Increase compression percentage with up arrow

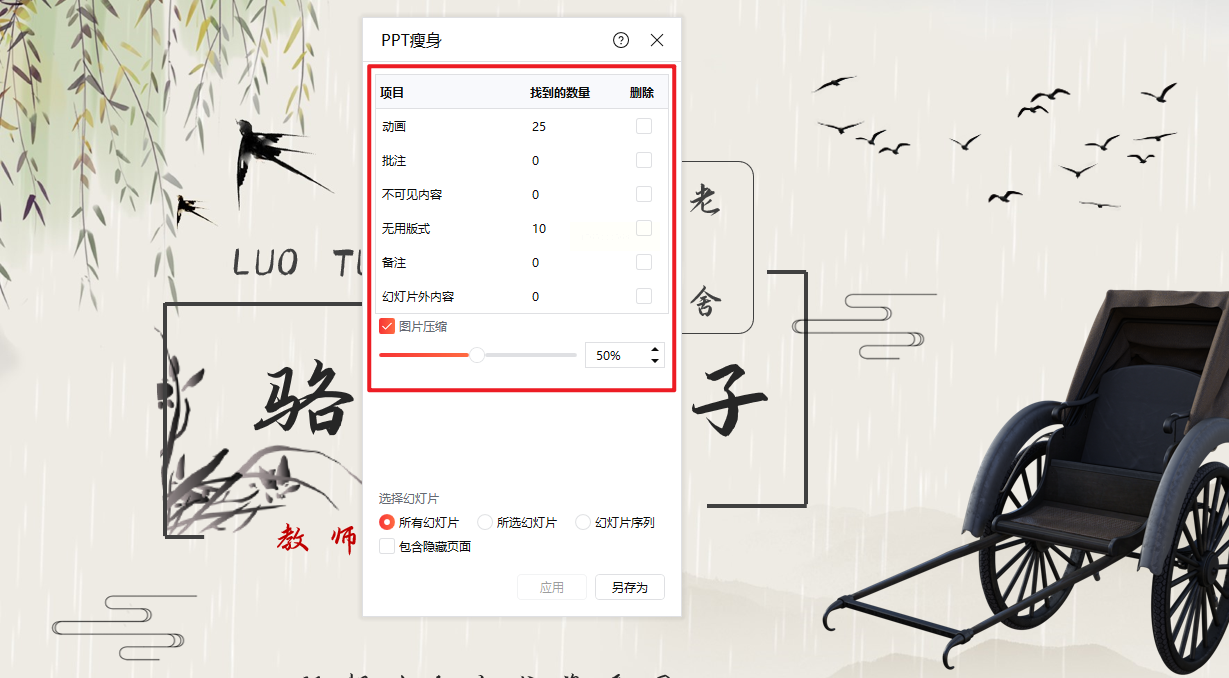(655, 349)
